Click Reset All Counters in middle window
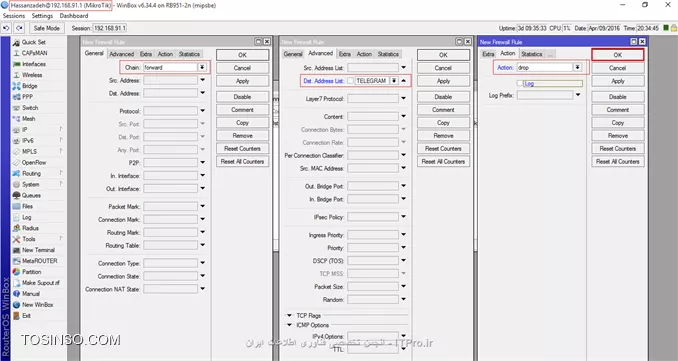Viewport: 678px width, 361px height. 443,161
